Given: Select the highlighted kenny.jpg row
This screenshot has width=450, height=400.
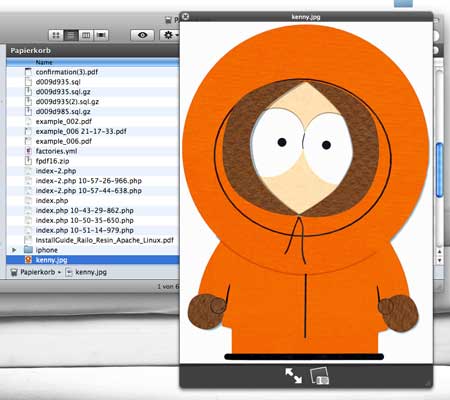Looking at the screenshot, I should 93,260.
